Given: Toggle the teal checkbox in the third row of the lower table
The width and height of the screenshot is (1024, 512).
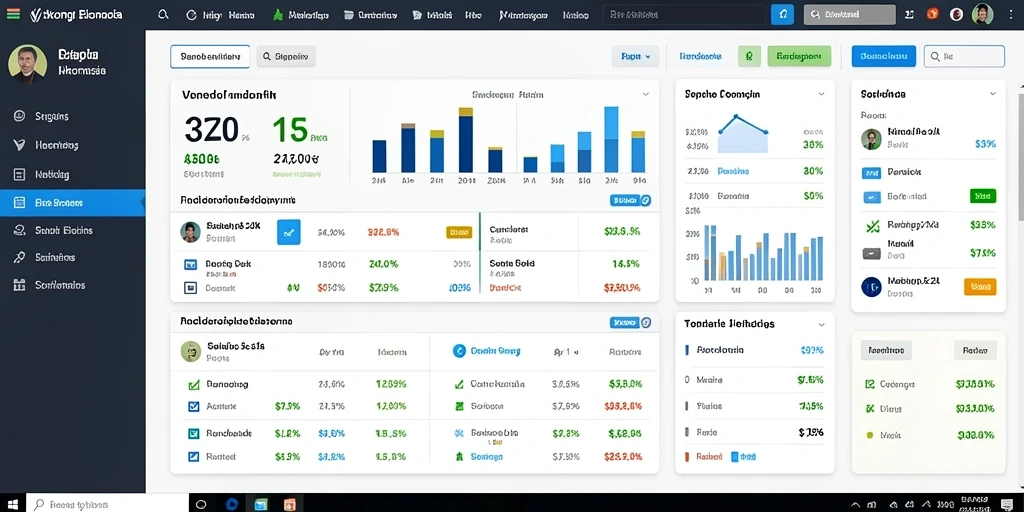Looking at the screenshot, I should (193, 433).
